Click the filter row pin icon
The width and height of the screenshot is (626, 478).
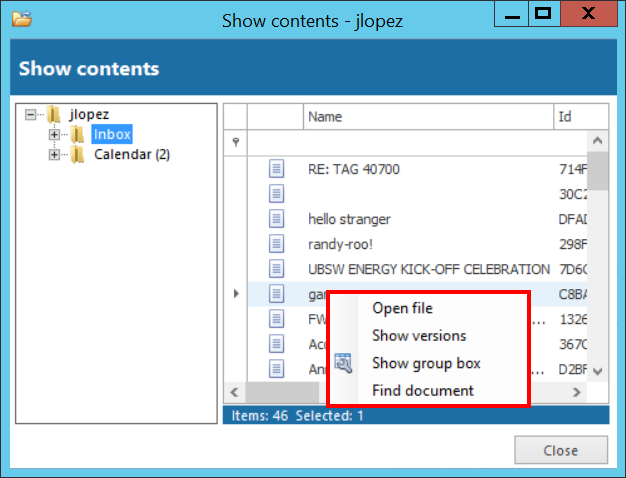[235, 142]
